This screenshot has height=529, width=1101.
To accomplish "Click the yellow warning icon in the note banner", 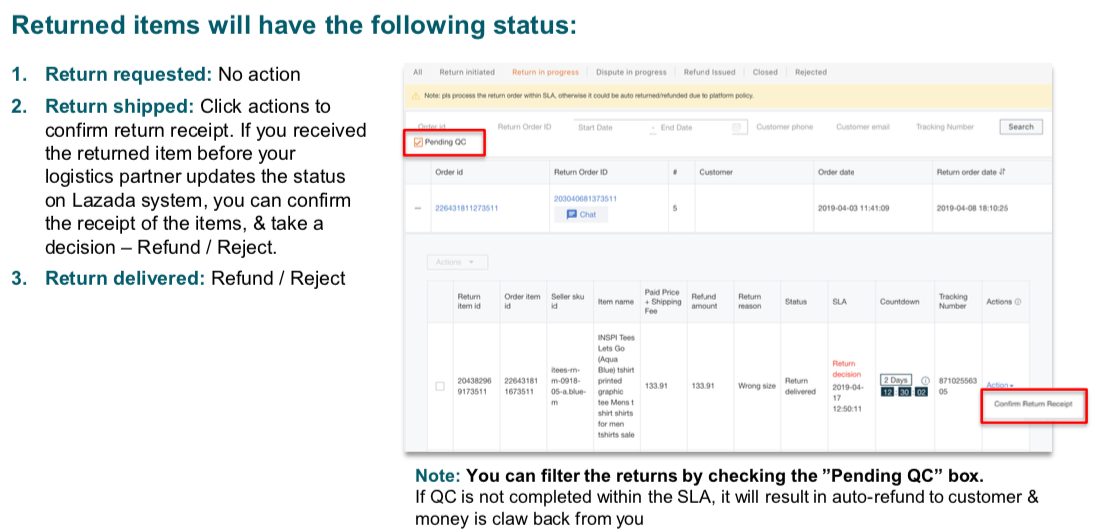I will point(415,96).
